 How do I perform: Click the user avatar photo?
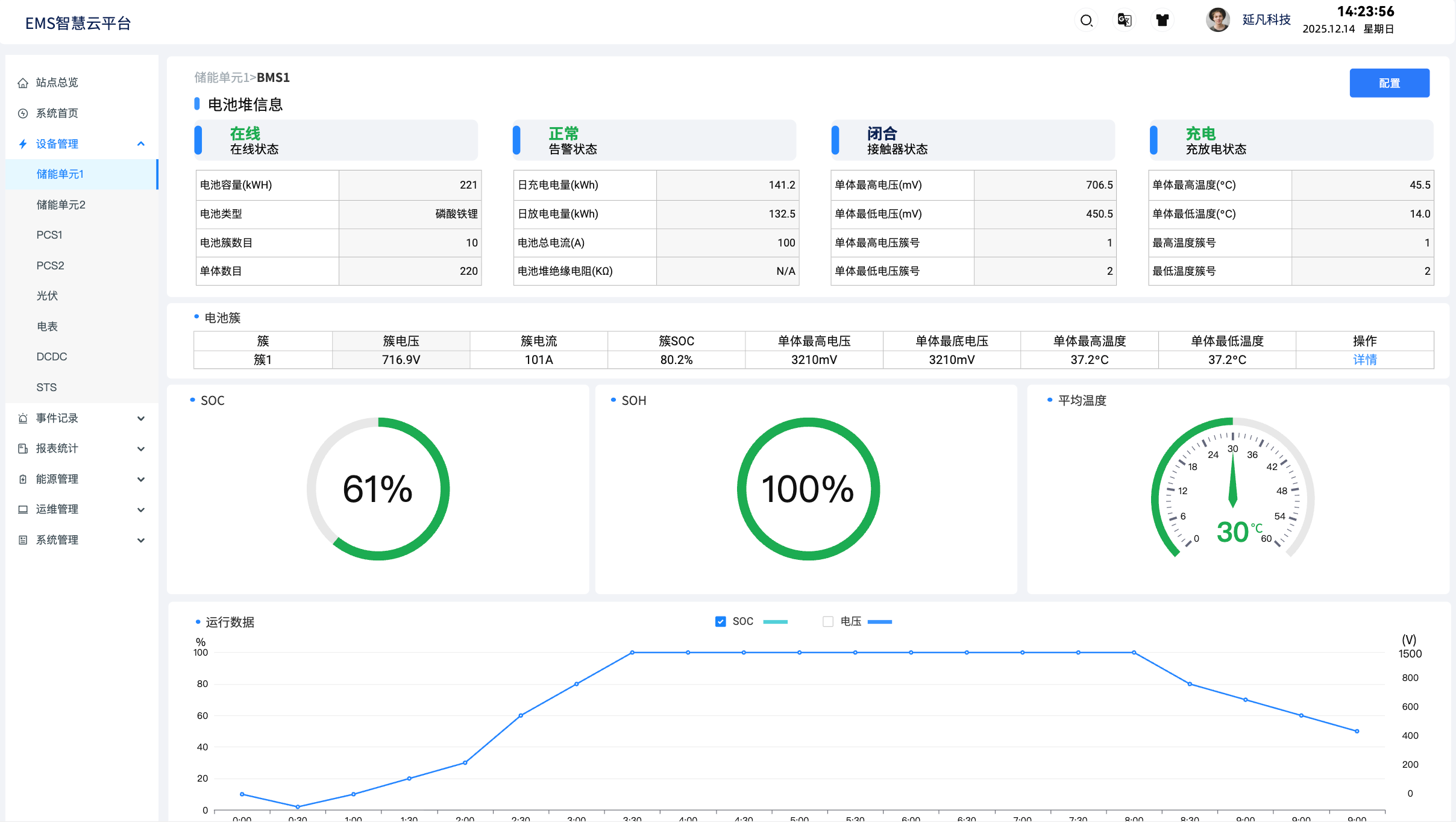click(x=1217, y=20)
